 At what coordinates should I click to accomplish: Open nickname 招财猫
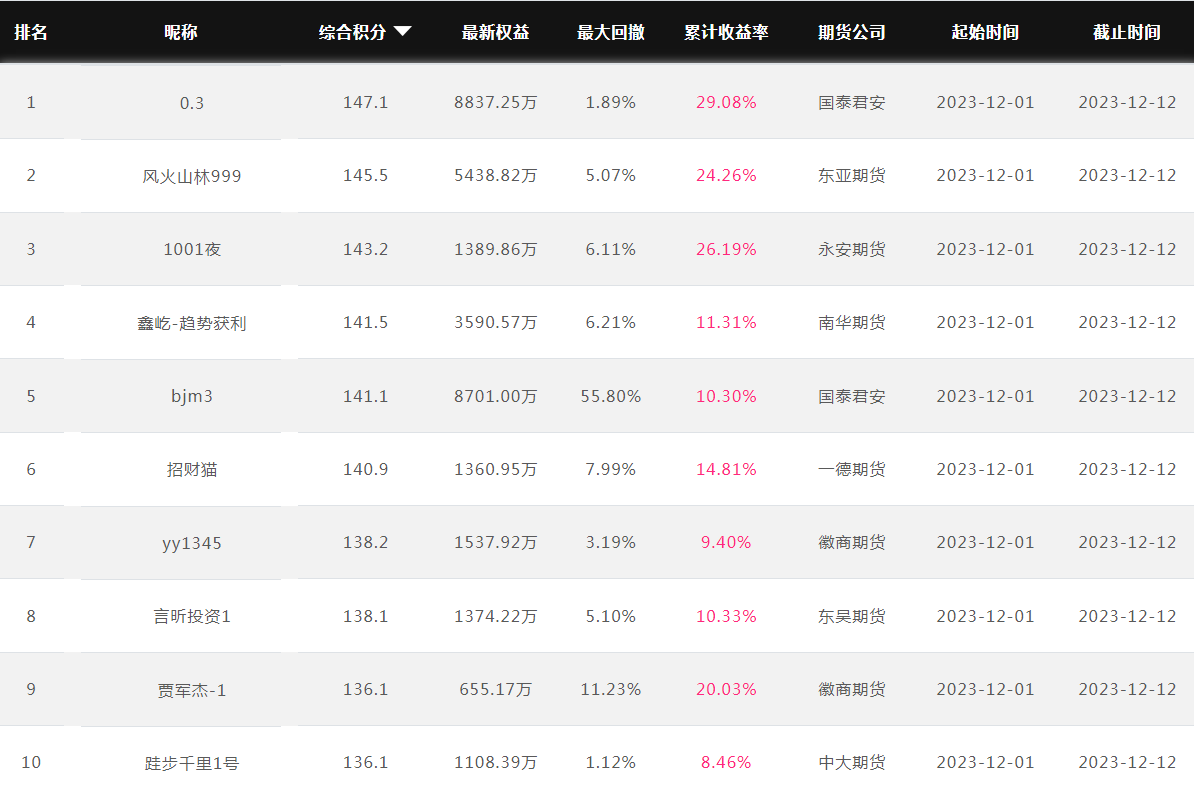(x=192, y=469)
